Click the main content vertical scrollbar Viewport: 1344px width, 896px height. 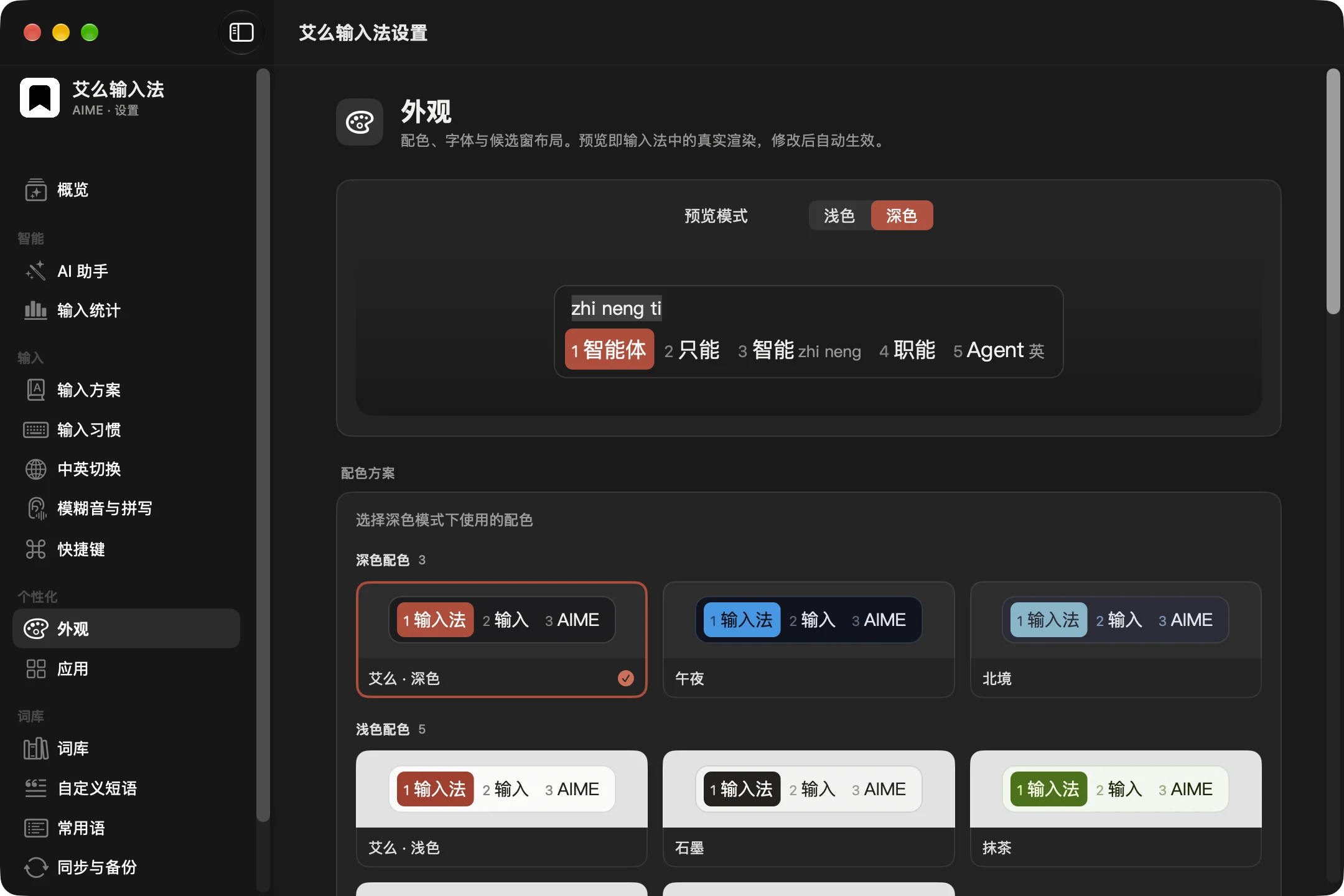click(1333, 192)
